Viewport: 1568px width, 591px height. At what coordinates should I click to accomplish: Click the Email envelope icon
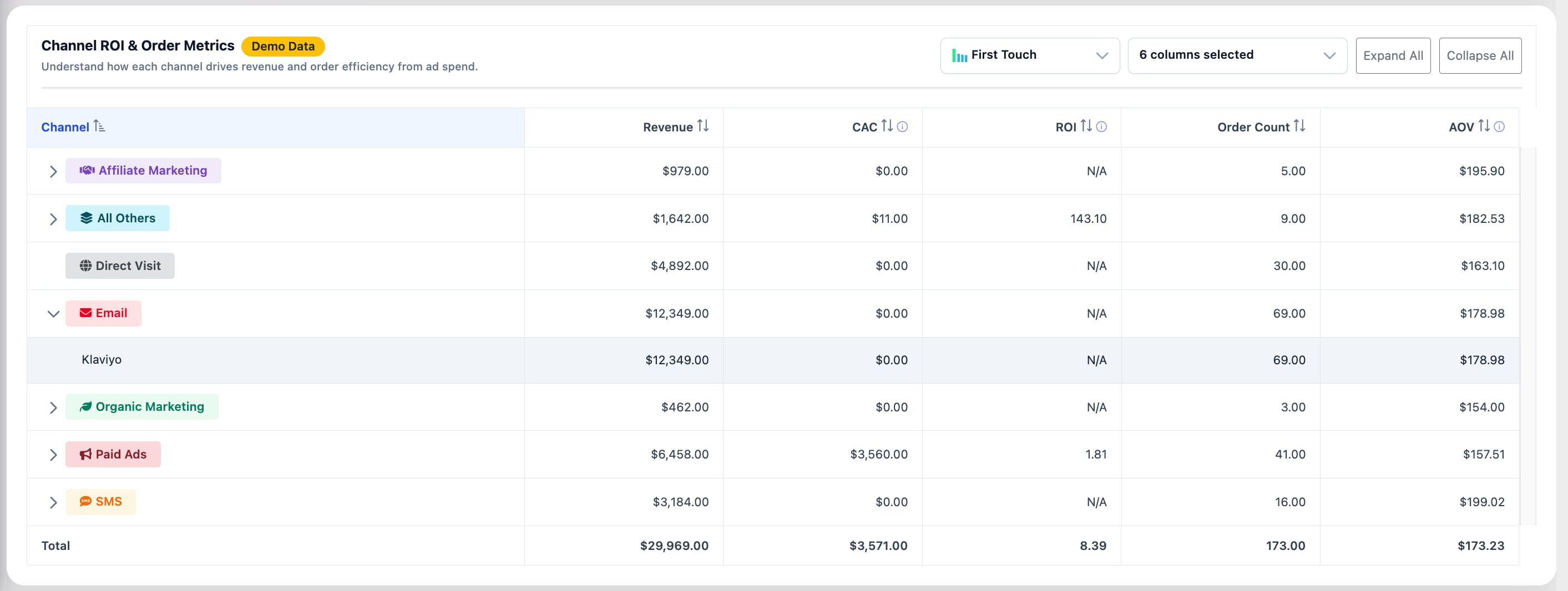tap(86, 313)
